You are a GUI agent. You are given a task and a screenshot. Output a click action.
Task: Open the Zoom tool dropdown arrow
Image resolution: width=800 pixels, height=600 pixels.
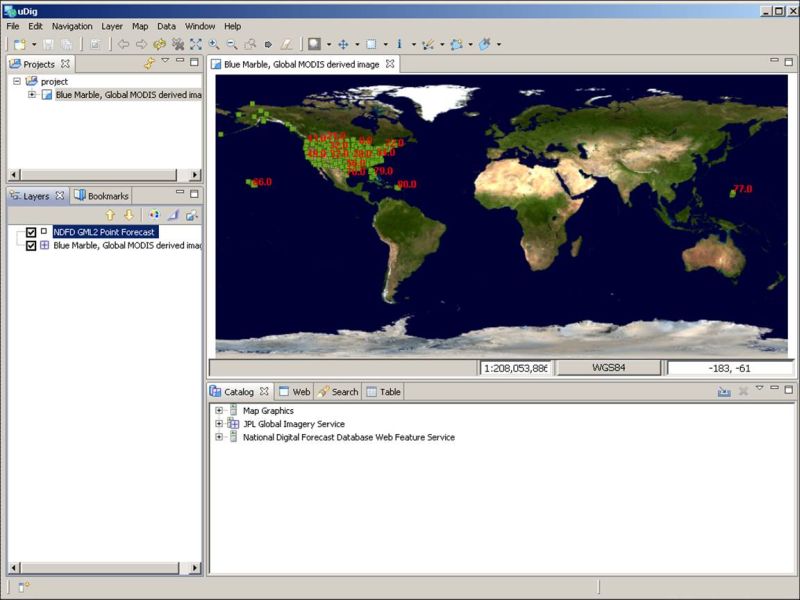point(329,44)
